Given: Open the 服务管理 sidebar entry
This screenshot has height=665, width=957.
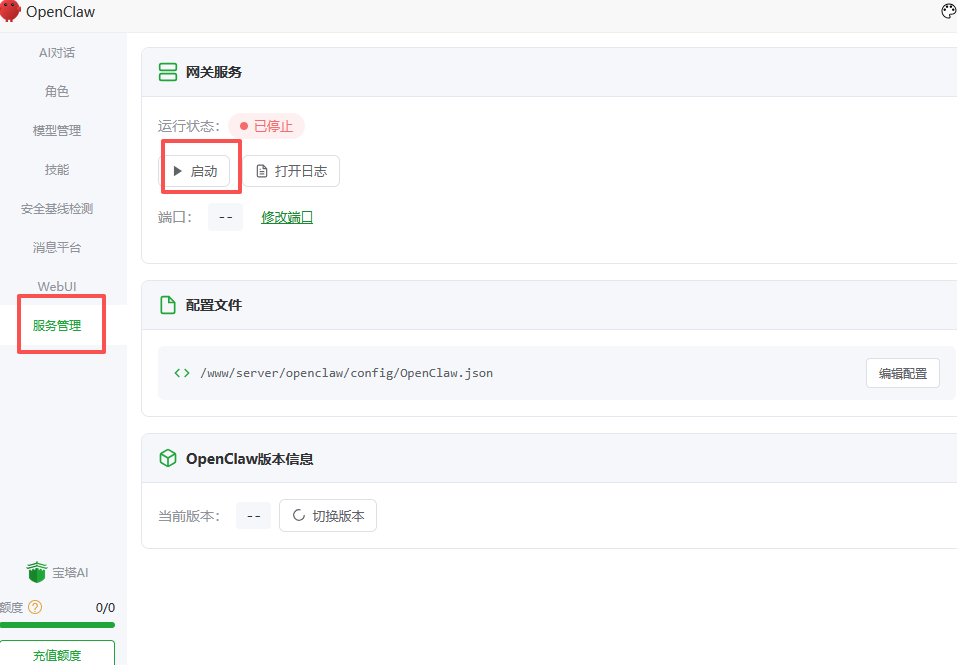Looking at the screenshot, I should point(57,324).
